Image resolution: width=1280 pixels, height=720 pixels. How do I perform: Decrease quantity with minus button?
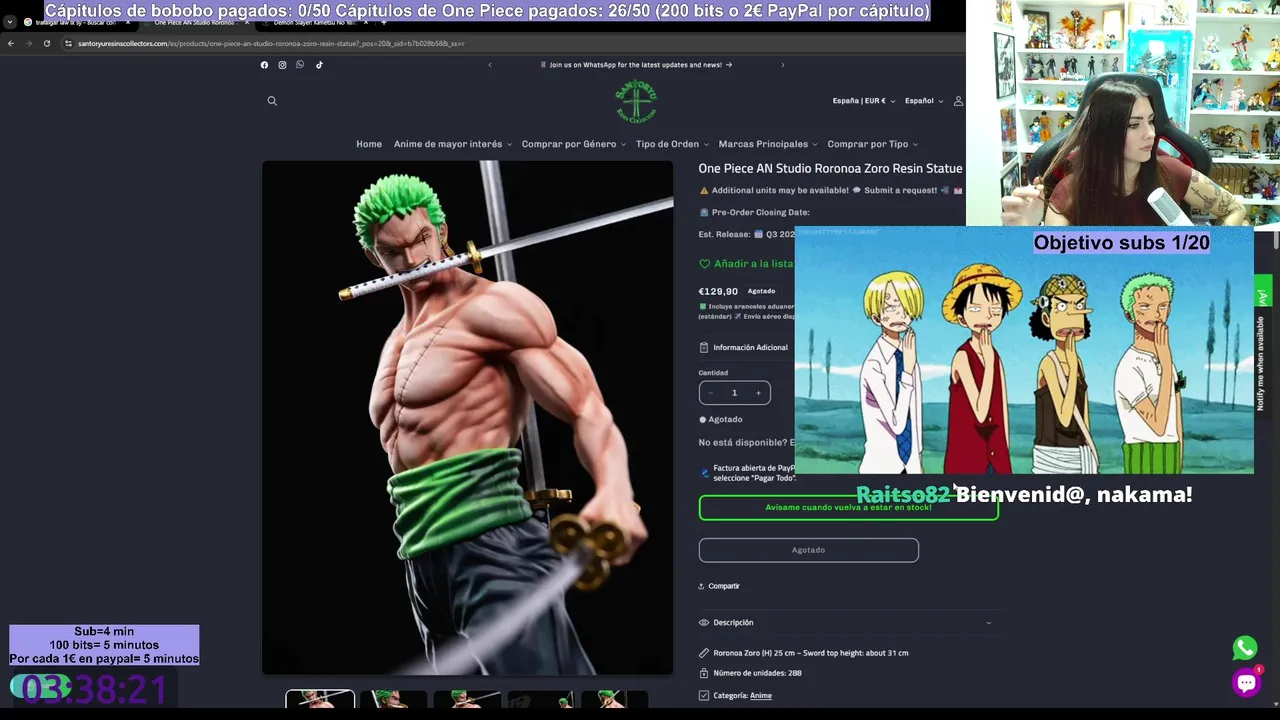pos(711,393)
